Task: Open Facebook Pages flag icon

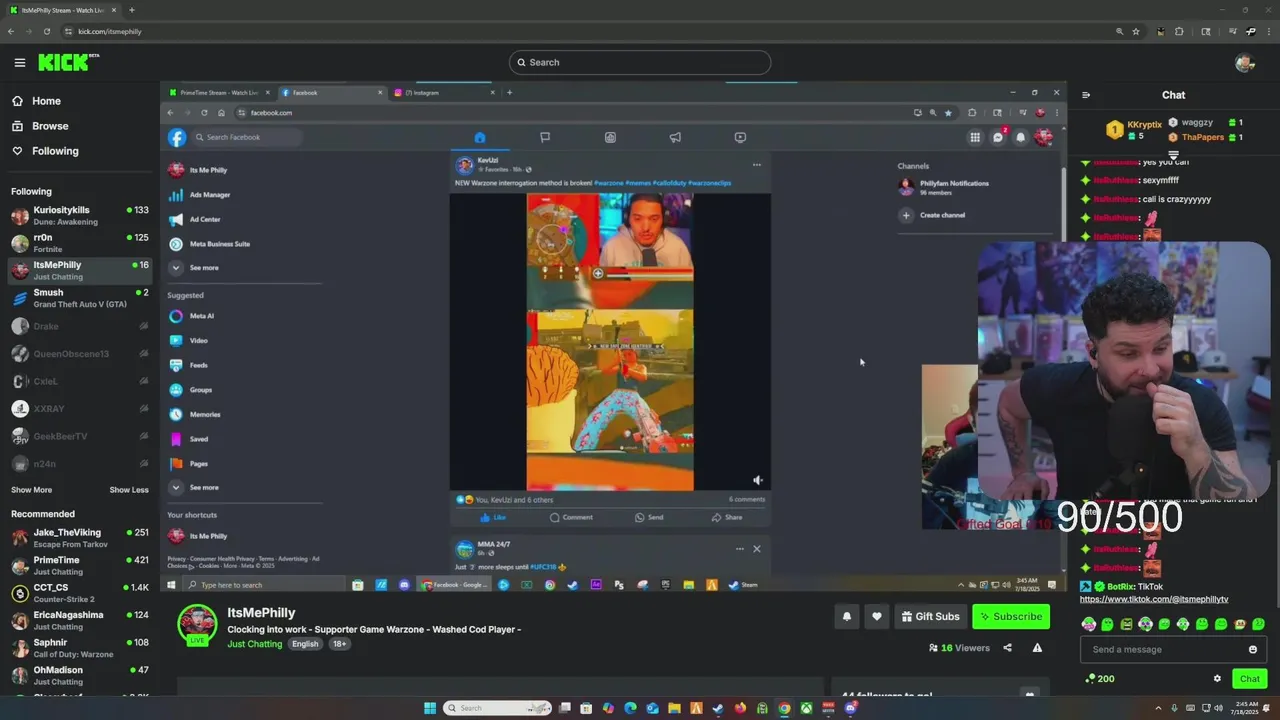Action: point(545,137)
